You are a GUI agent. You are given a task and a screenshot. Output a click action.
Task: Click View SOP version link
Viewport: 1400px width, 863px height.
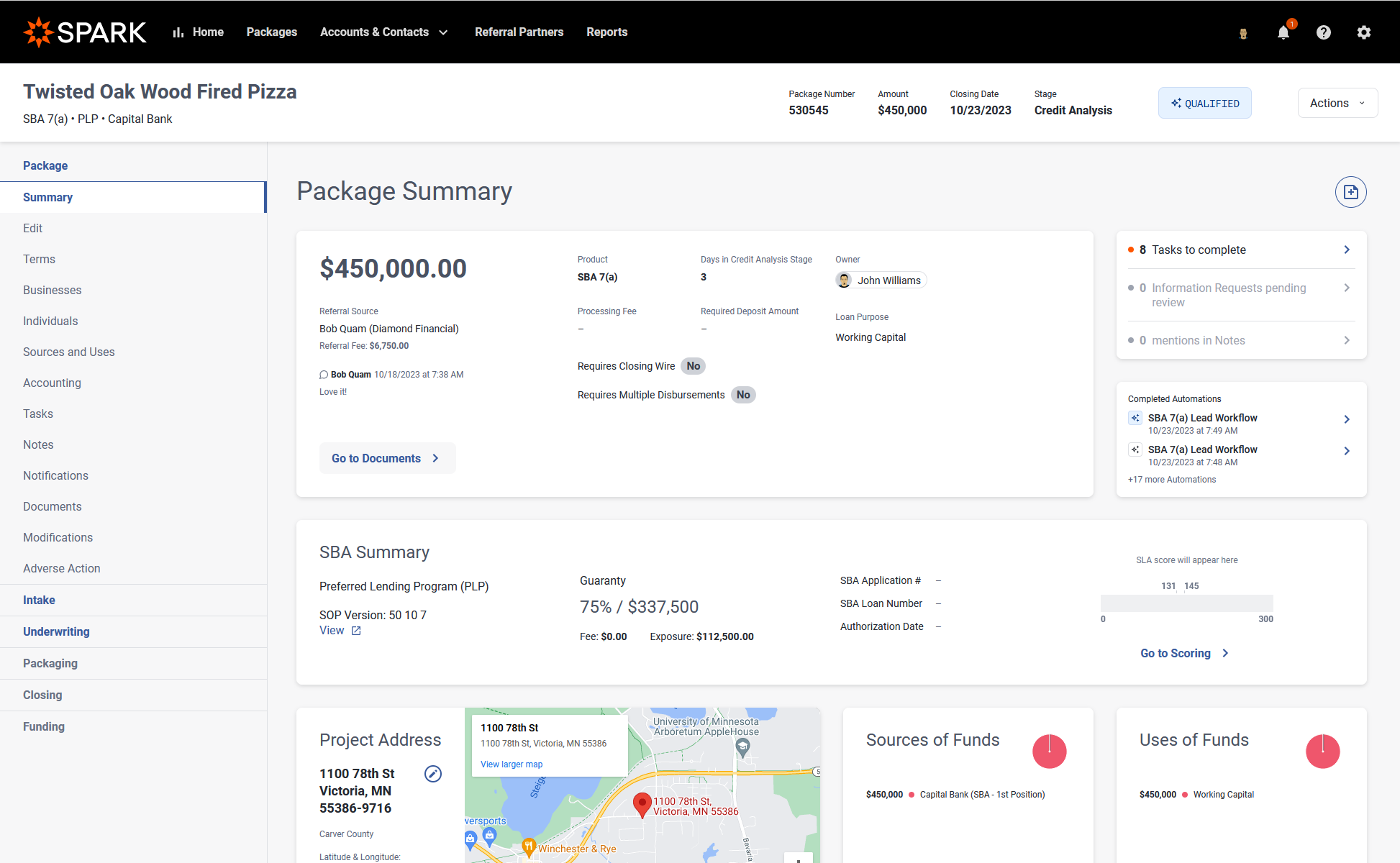click(332, 631)
